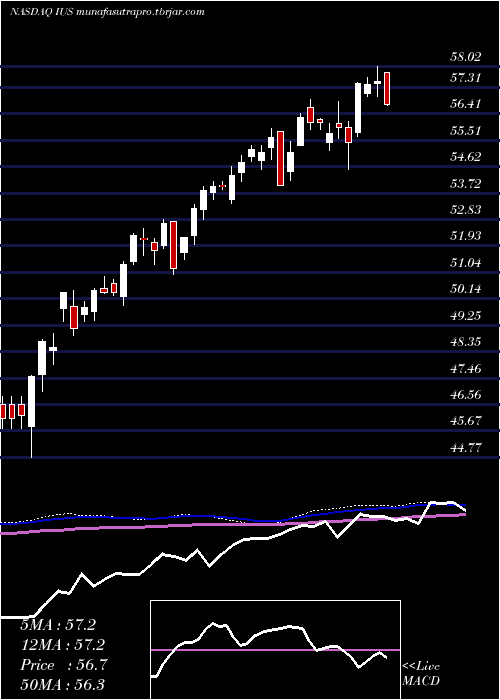This screenshot has width=500, height=700.
Task: Select the 55.51 price axis label
Action: (466, 131)
